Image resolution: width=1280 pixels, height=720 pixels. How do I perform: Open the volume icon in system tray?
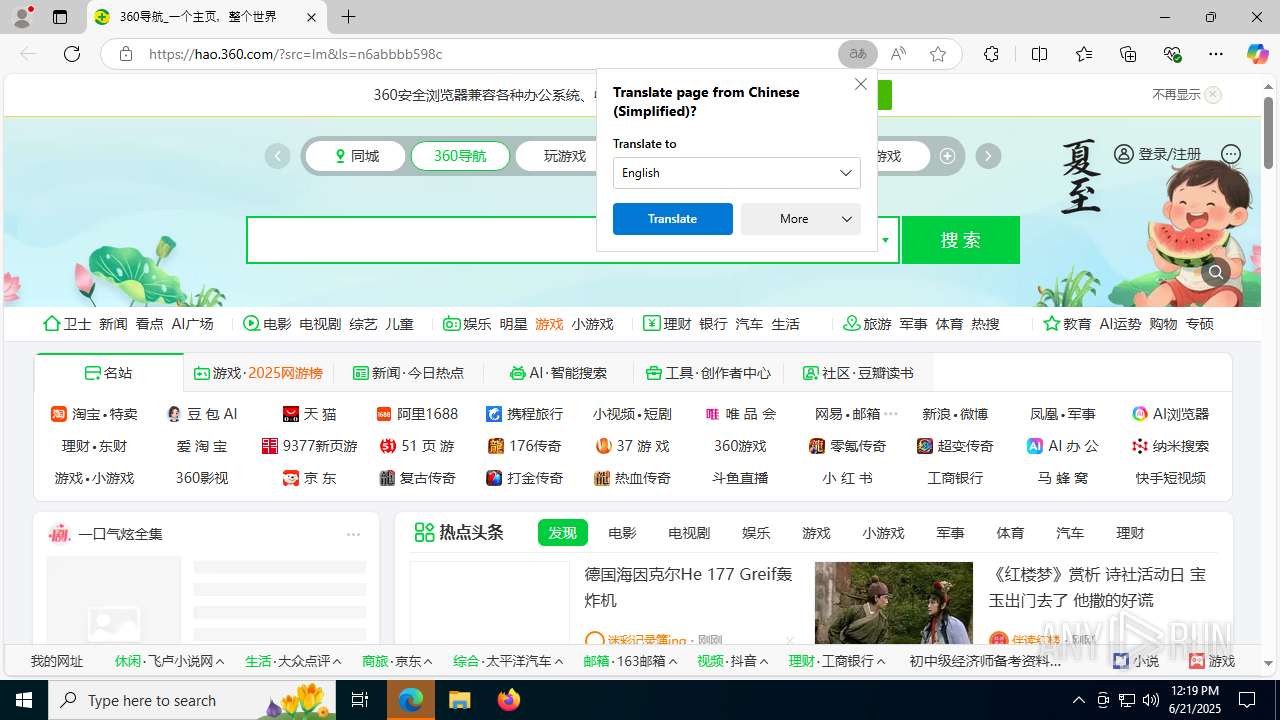[x=1151, y=700]
